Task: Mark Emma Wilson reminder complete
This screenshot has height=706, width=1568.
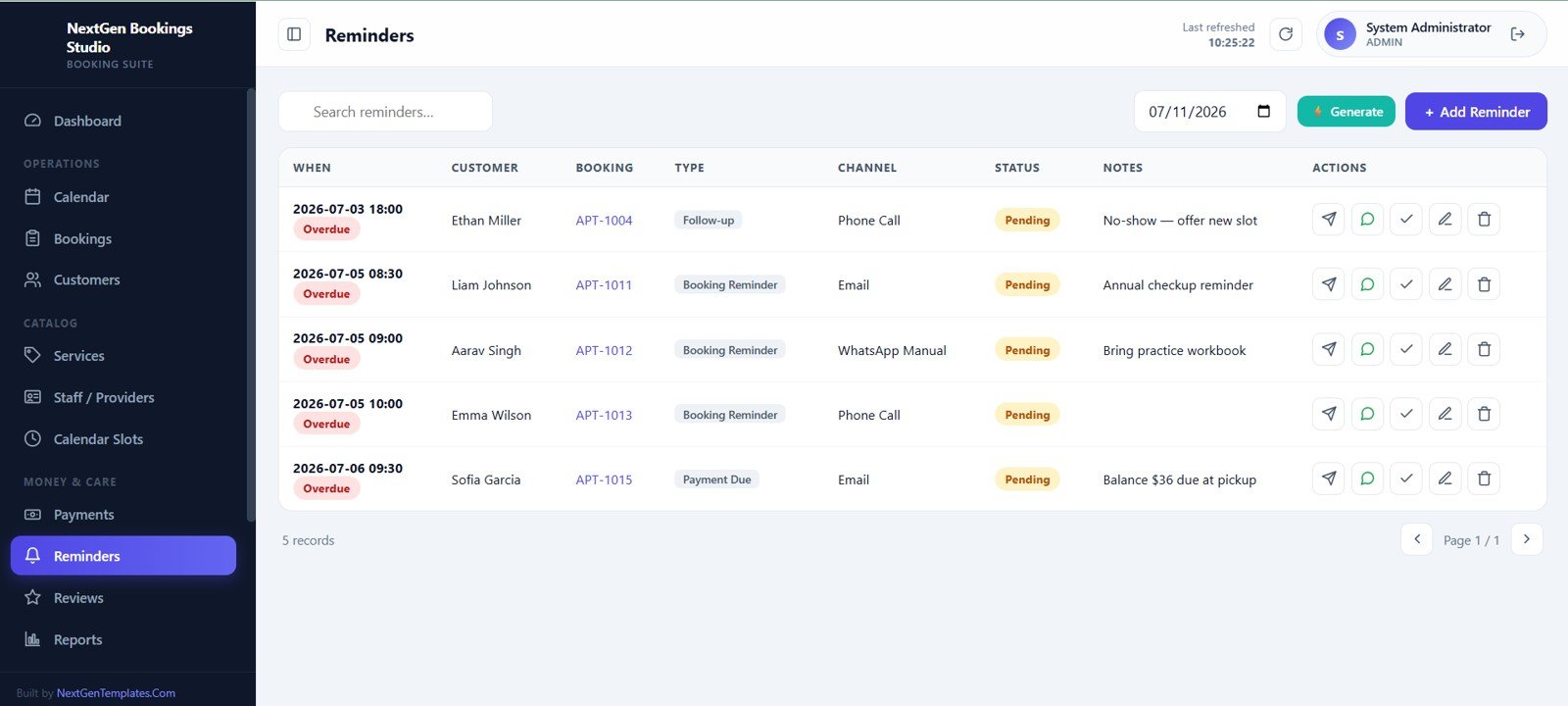Action: 1406,414
